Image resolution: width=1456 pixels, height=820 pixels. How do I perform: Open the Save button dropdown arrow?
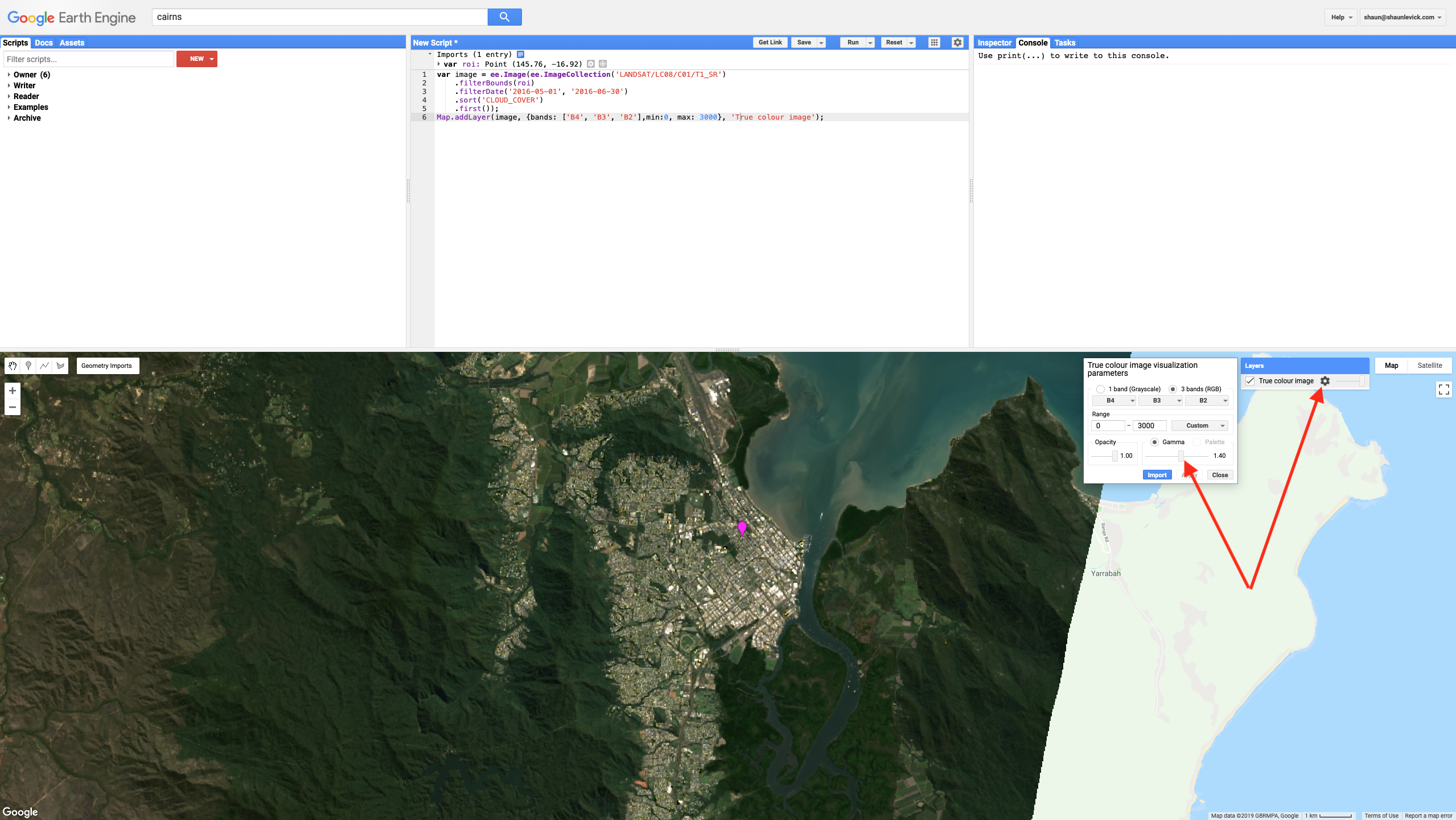click(821, 43)
